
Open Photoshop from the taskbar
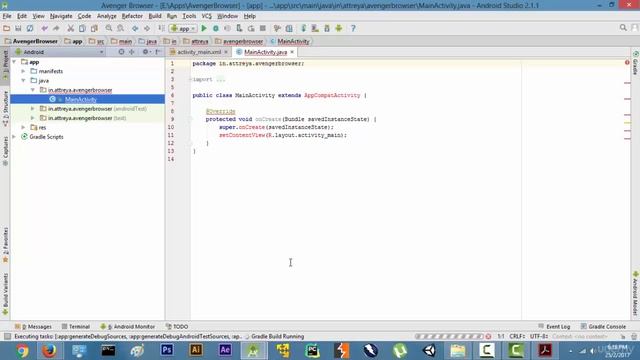(167, 350)
